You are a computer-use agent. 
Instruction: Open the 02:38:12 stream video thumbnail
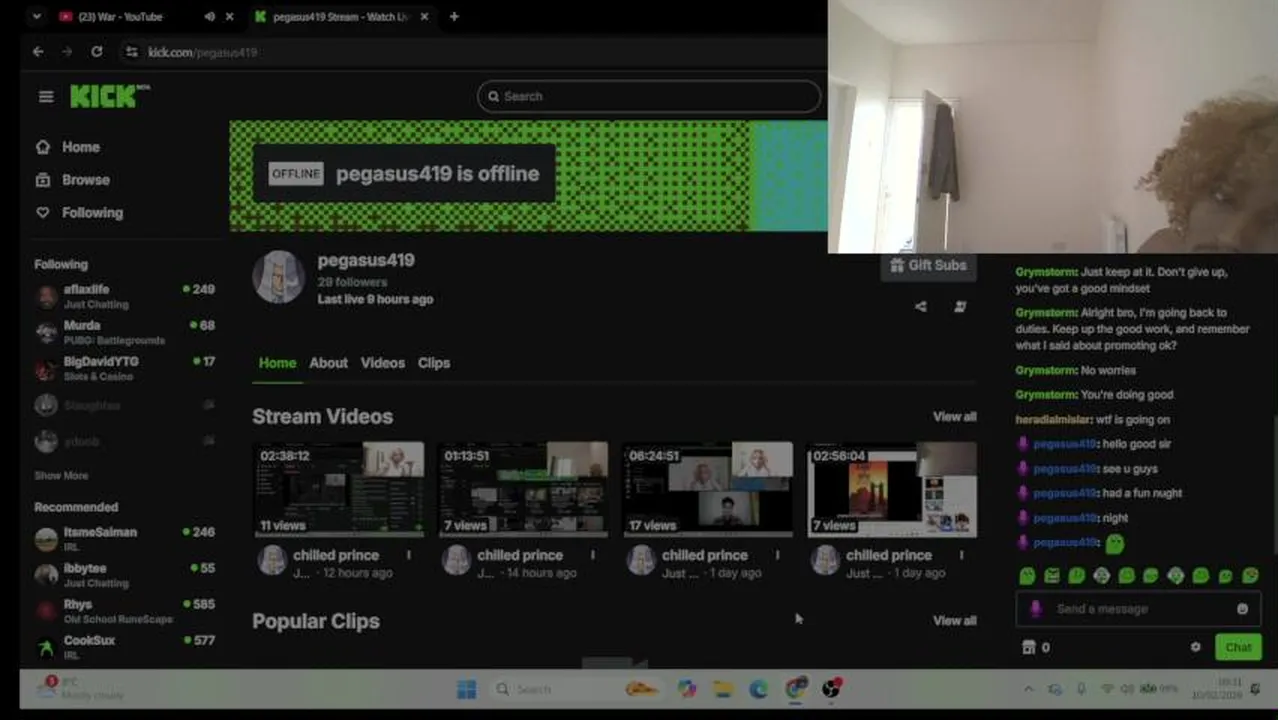point(339,490)
